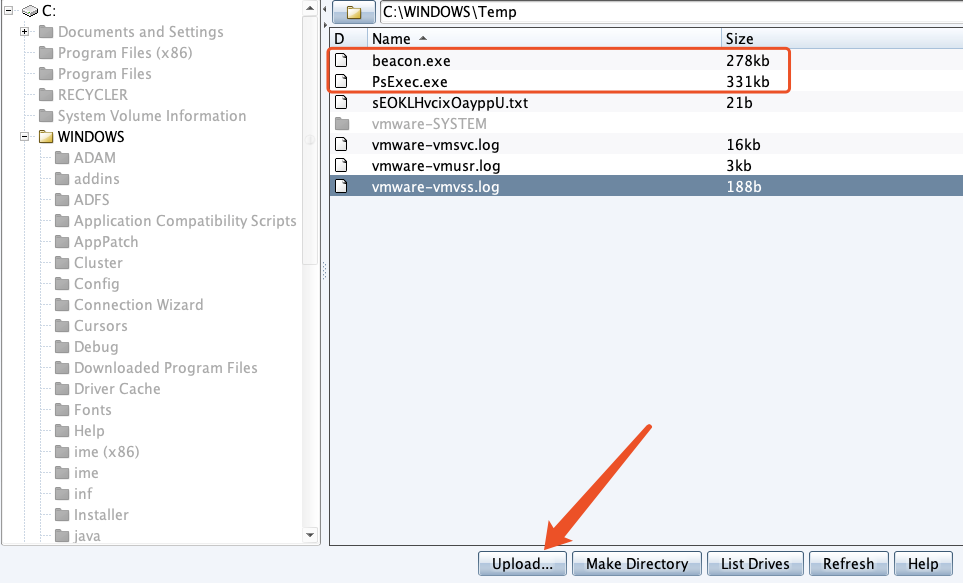Viewport: 963px width, 583px height.
Task: Click the vmware-vmsvc.log file icon
Action: tap(341, 144)
